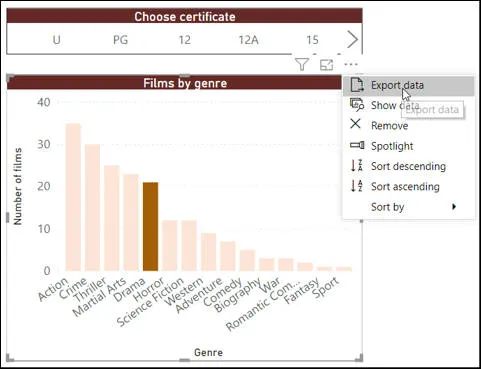Click the highlighted Drama bar
The image size is (481, 369).
pos(150,227)
